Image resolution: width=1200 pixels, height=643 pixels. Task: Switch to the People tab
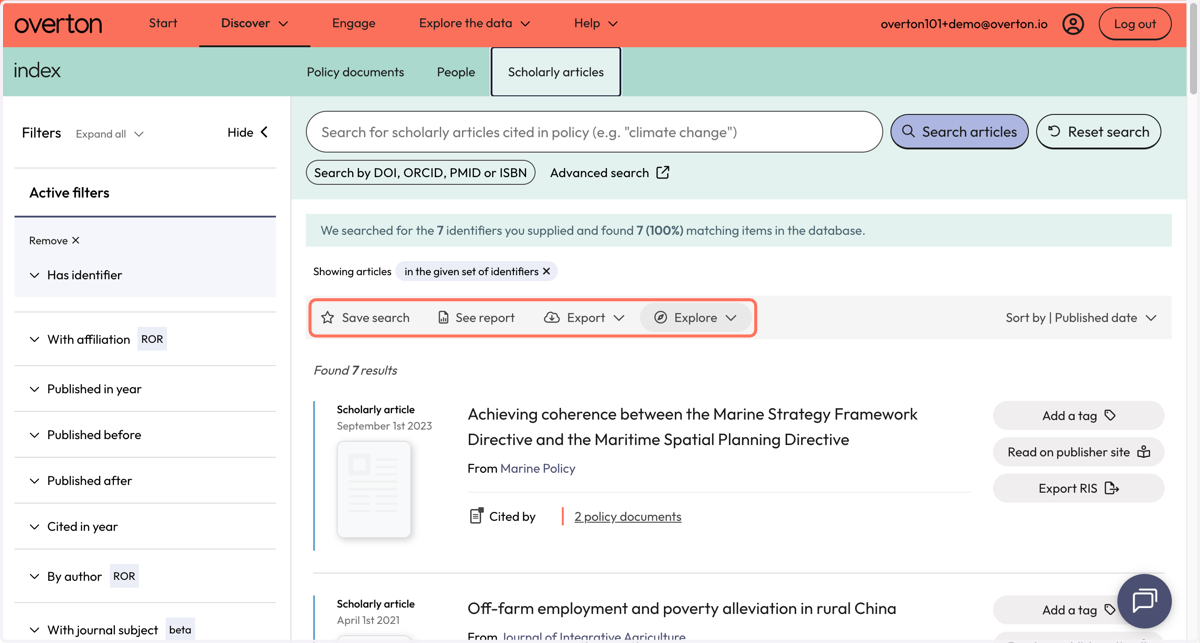pyautogui.click(x=456, y=72)
